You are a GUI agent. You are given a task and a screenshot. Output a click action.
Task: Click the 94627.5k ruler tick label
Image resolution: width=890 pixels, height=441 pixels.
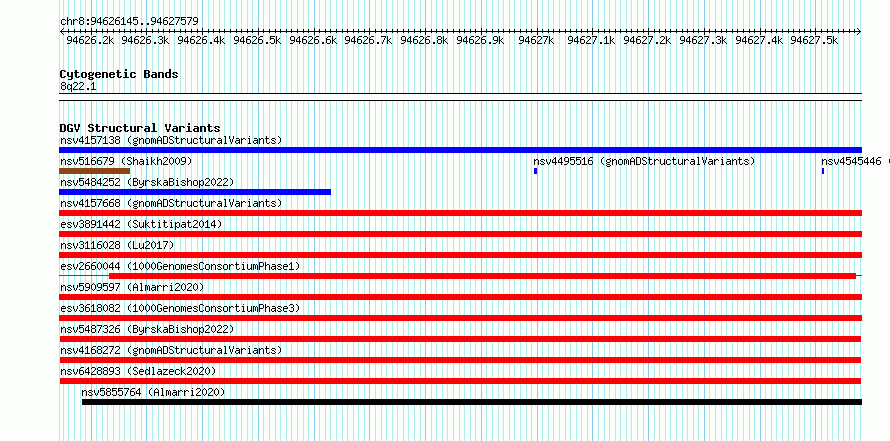(x=815, y=40)
